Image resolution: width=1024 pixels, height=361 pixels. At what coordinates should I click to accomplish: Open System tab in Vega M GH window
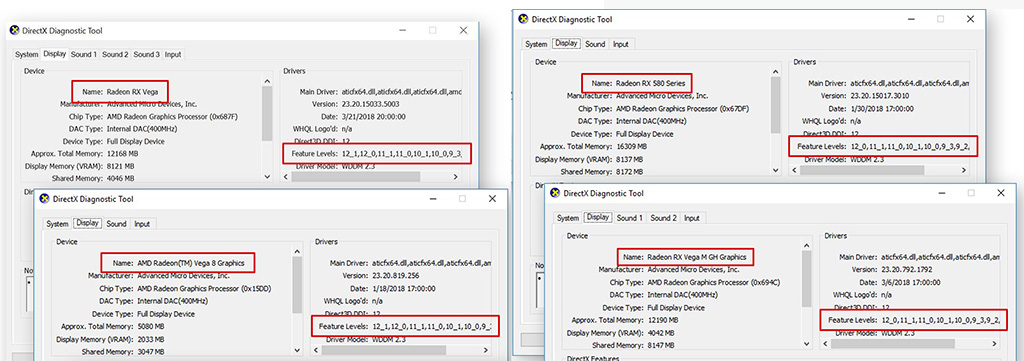point(568,218)
